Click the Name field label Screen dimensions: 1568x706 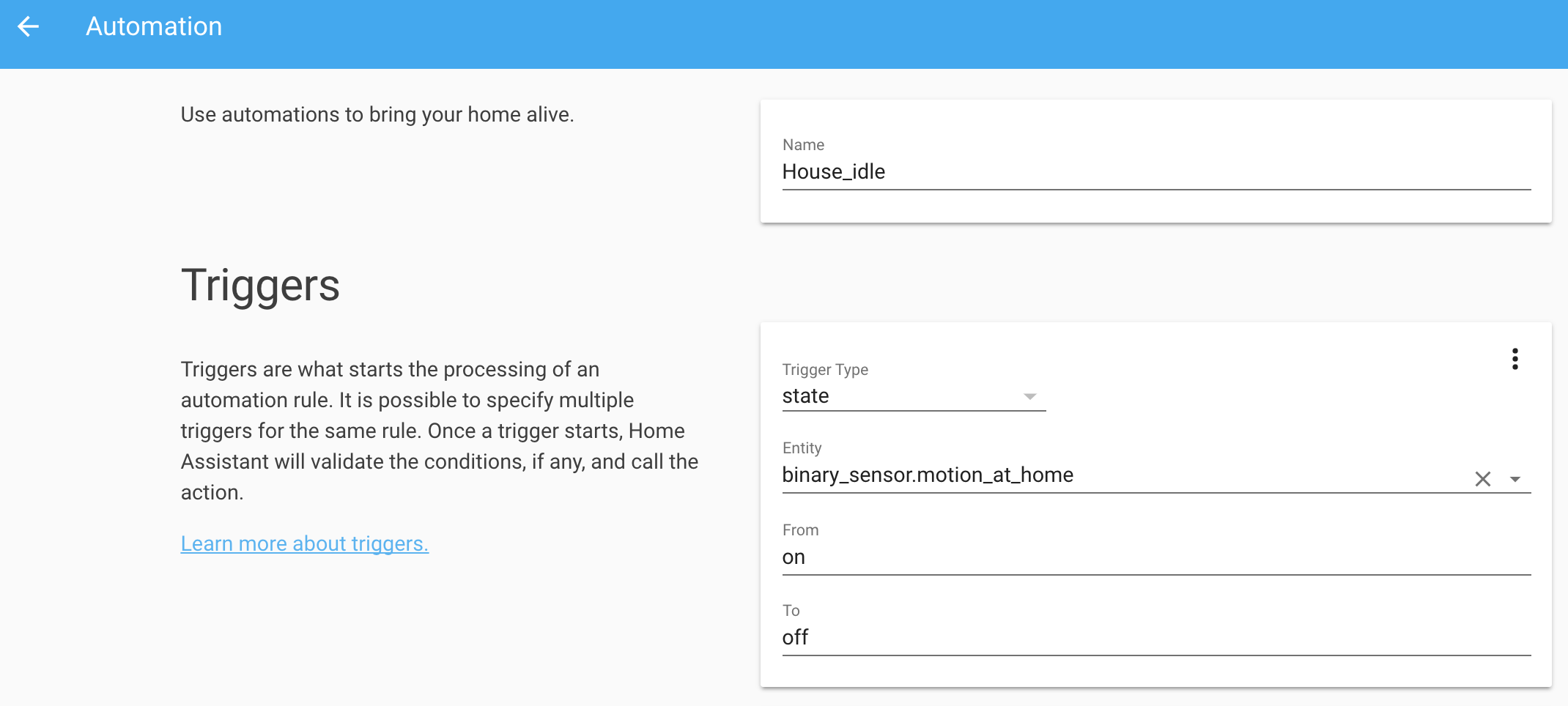click(x=803, y=145)
